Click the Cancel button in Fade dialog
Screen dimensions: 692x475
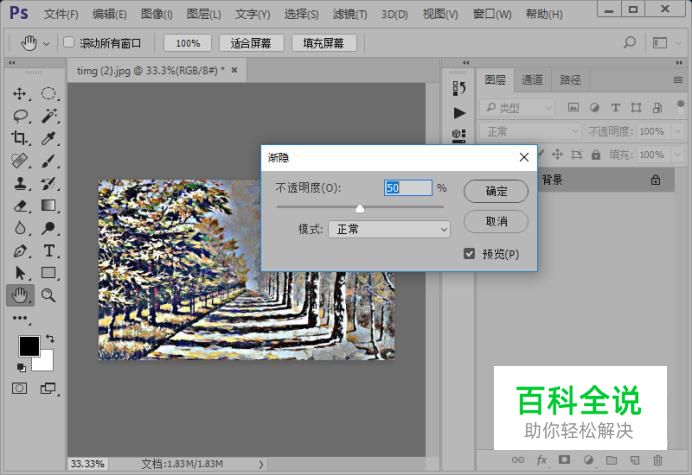point(496,221)
